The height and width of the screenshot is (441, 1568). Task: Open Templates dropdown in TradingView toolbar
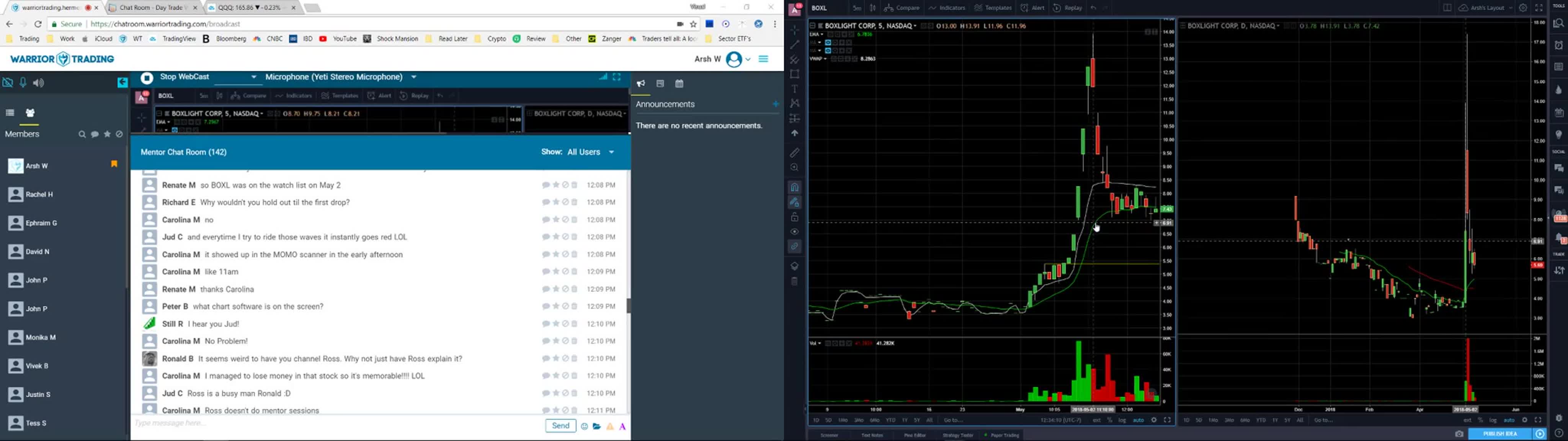click(x=993, y=8)
